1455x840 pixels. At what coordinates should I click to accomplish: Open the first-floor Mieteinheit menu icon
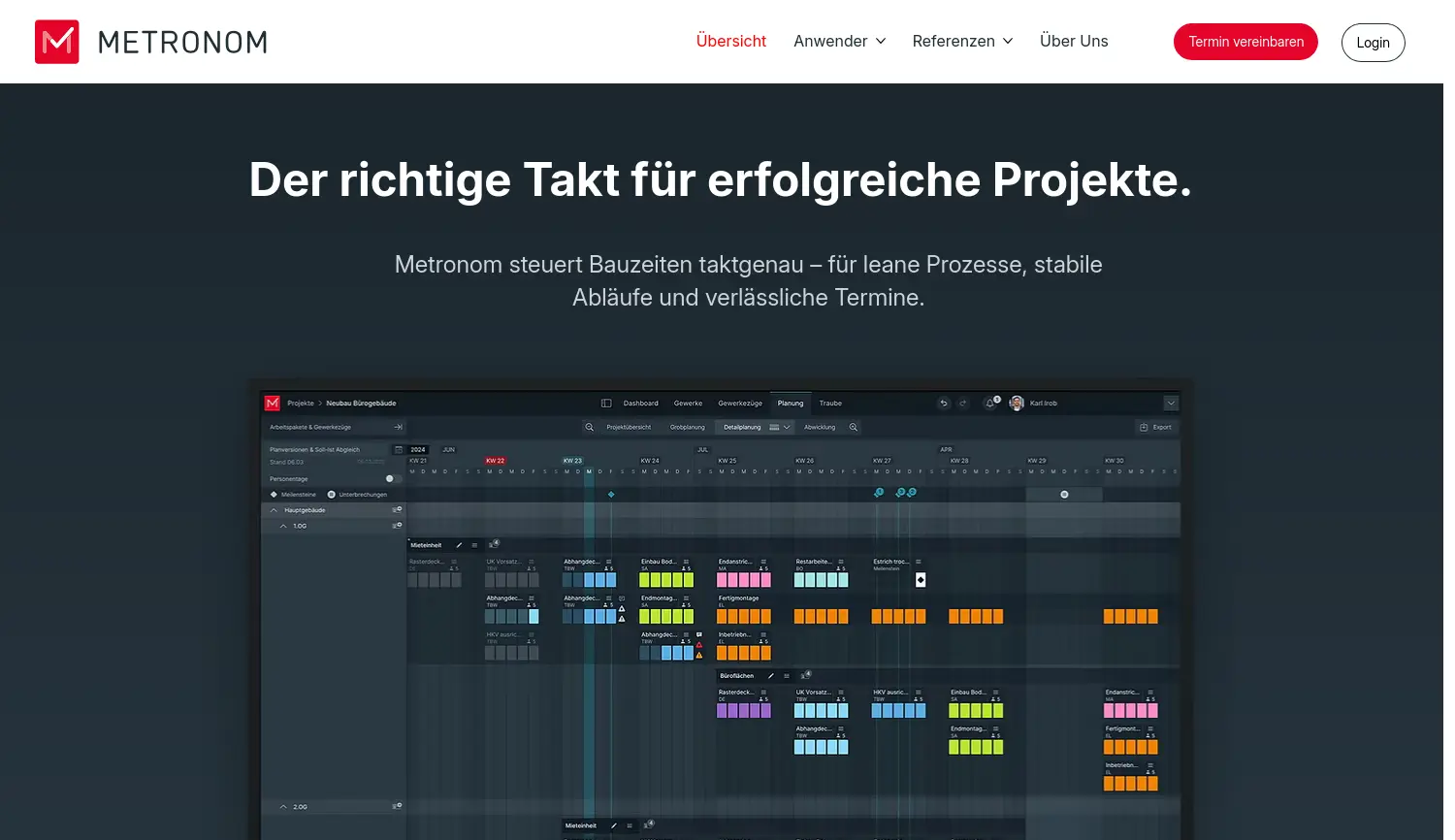[x=475, y=545]
